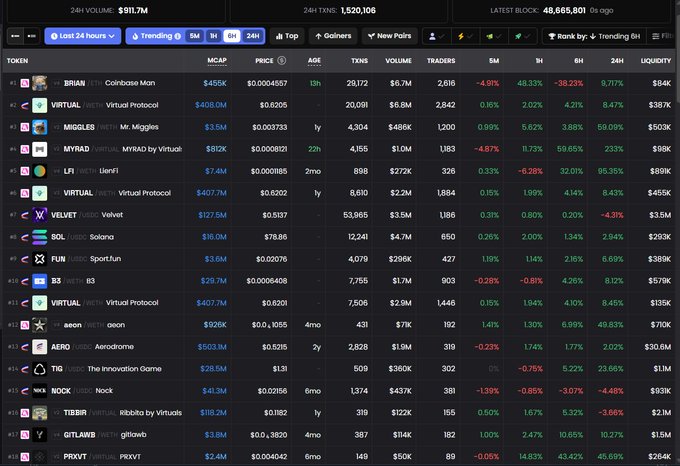The height and width of the screenshot is (466, 680).
Task: Click the Virtual Protocol logo in row #6
Action: 39,193
